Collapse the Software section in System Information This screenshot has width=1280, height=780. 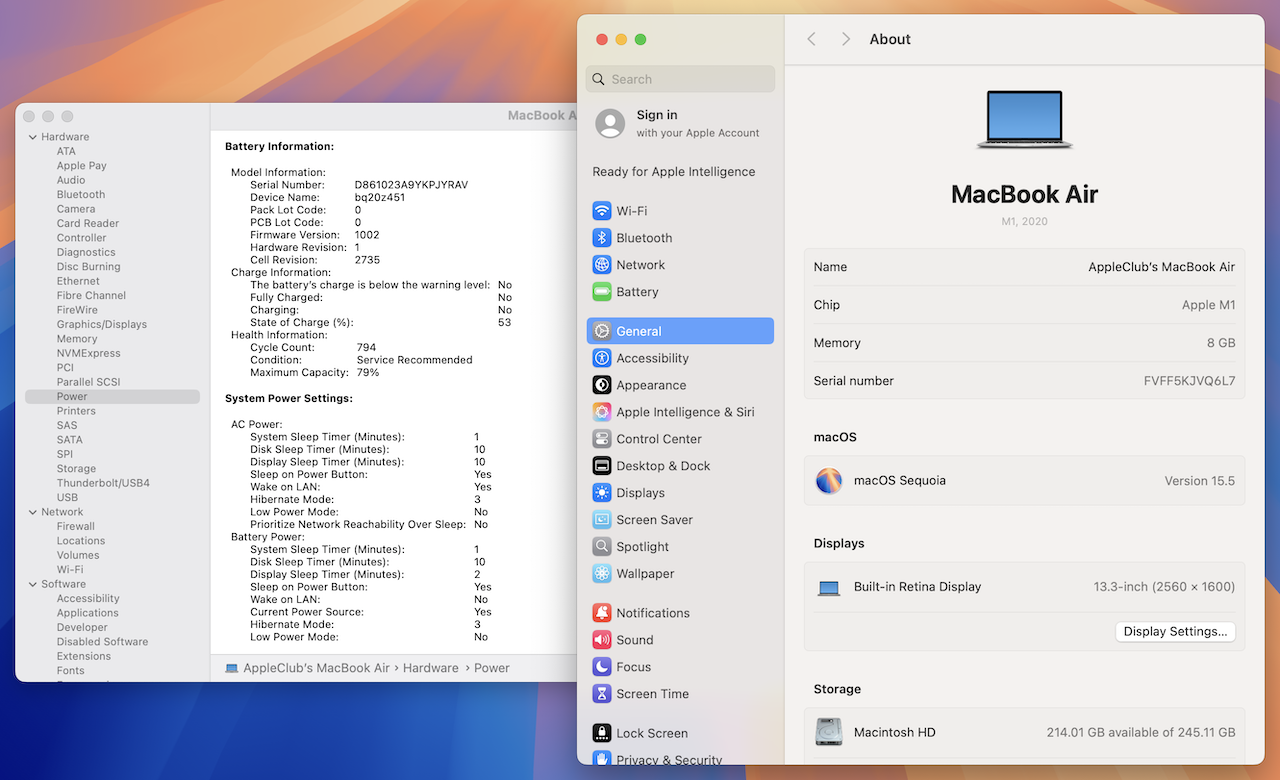click(33, 584)
